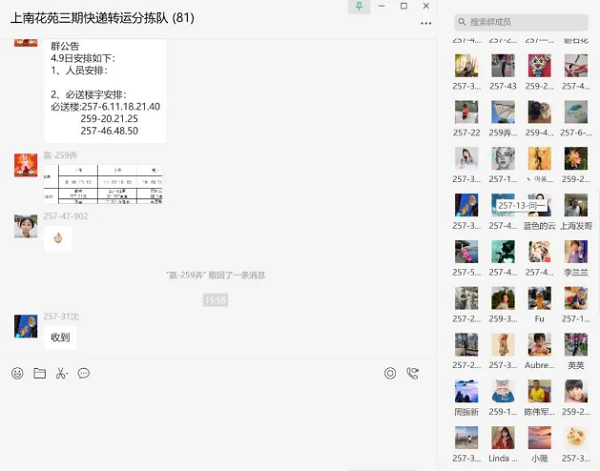Viewport: 600px width, 471px height.
Task: Click the member named Fu
Action: 539,298
